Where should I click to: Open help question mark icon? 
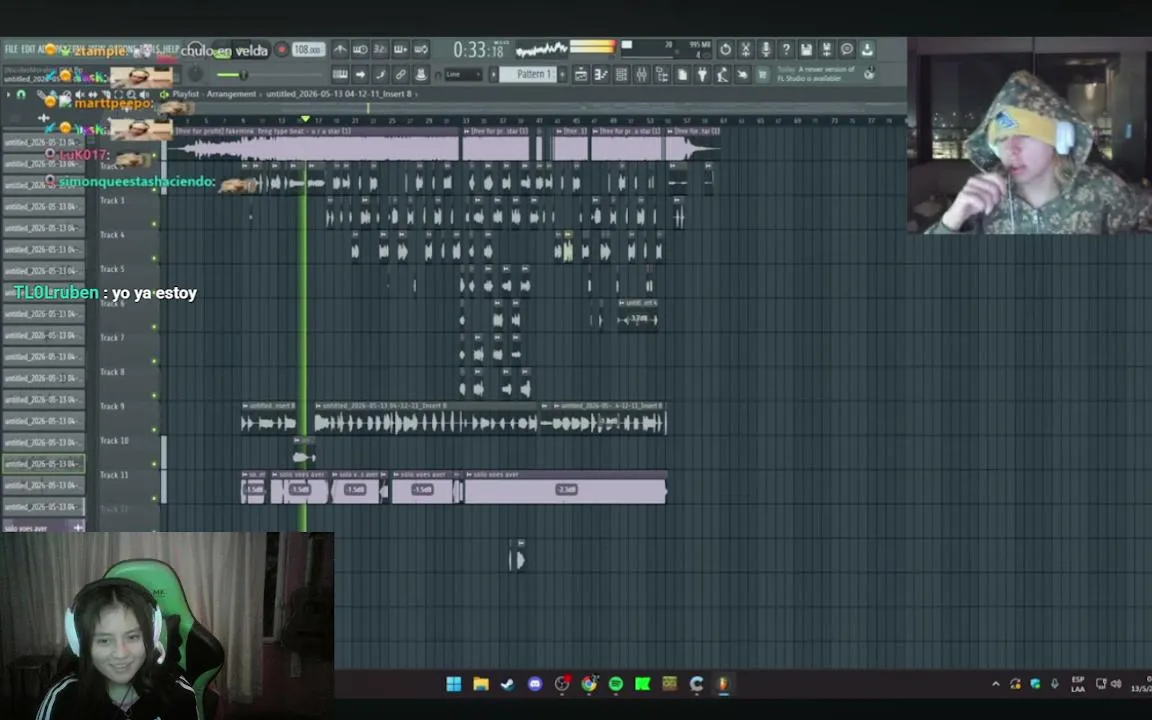coord(786,49)
